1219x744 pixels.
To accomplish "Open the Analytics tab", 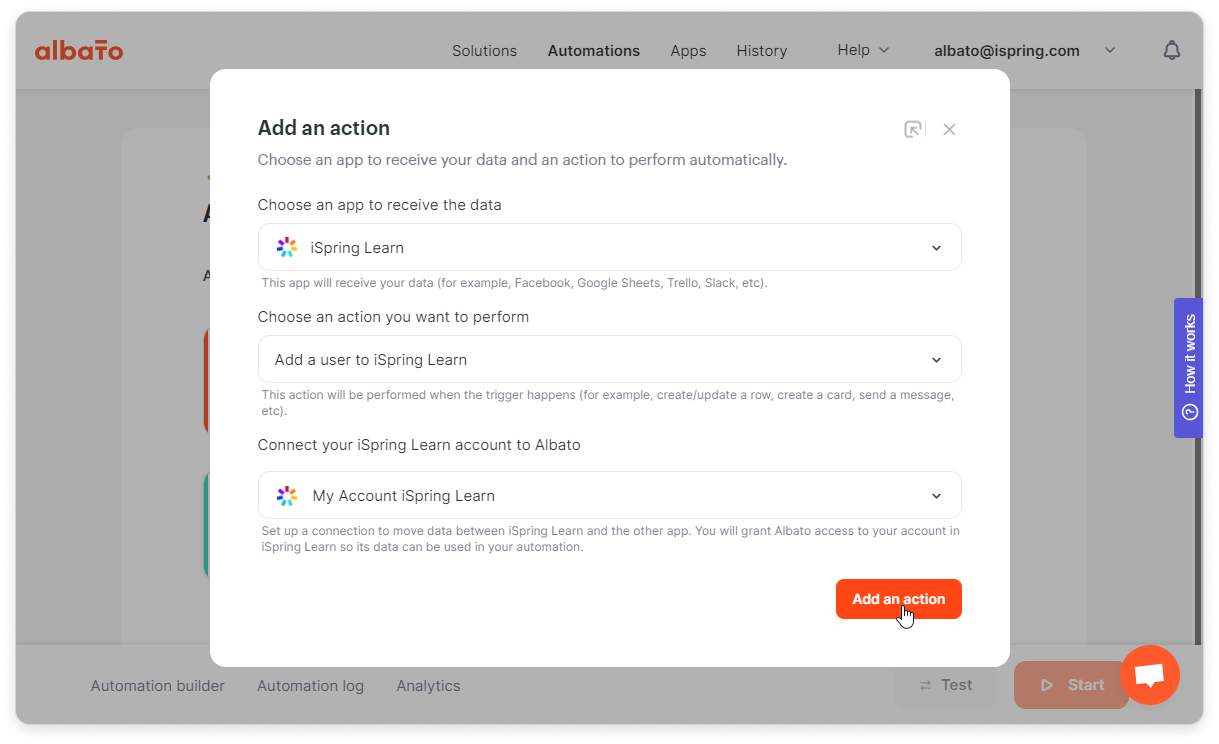I will click(x=428, y=686).
